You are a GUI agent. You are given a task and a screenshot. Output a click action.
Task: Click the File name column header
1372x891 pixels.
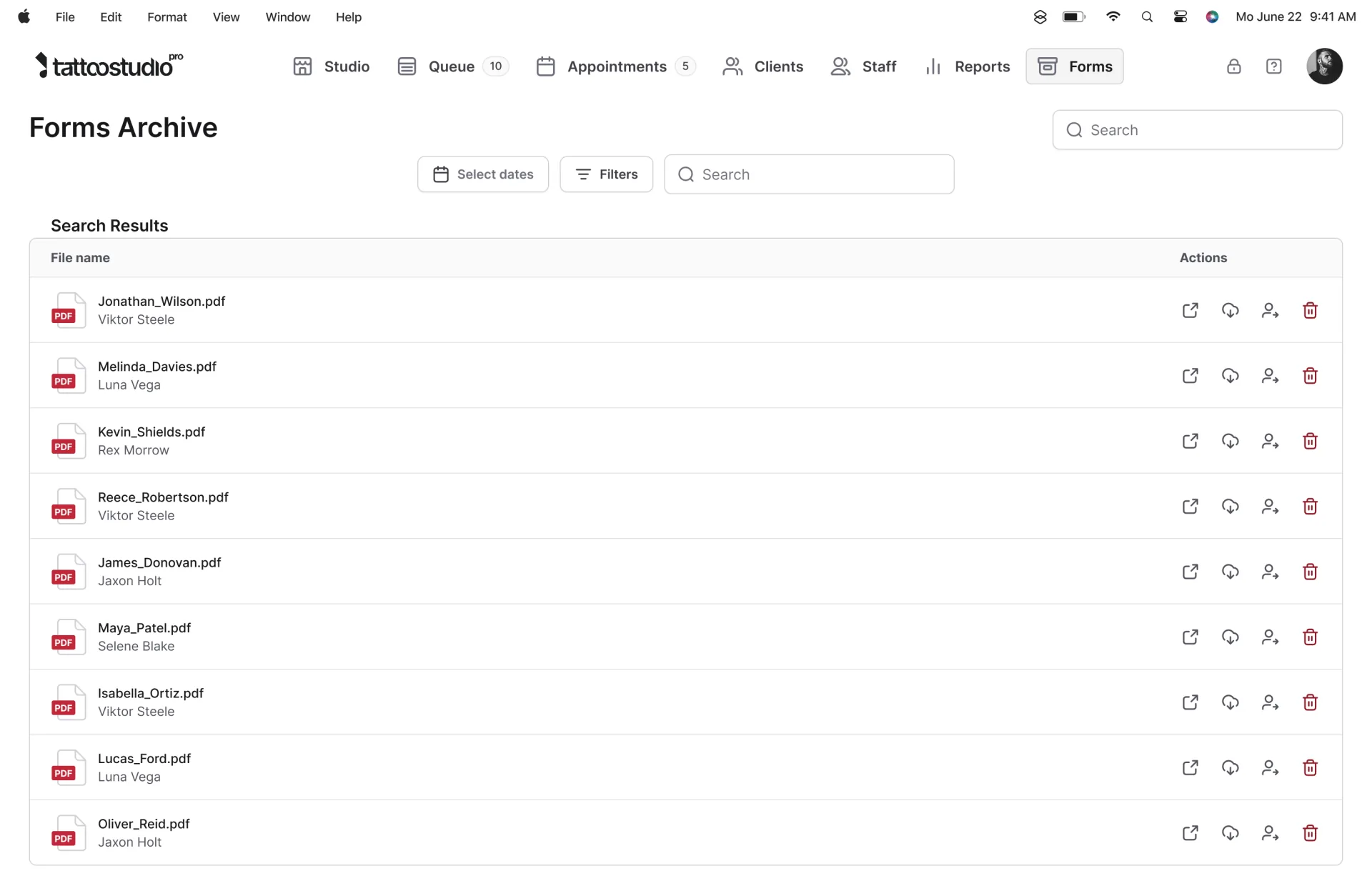80,258
